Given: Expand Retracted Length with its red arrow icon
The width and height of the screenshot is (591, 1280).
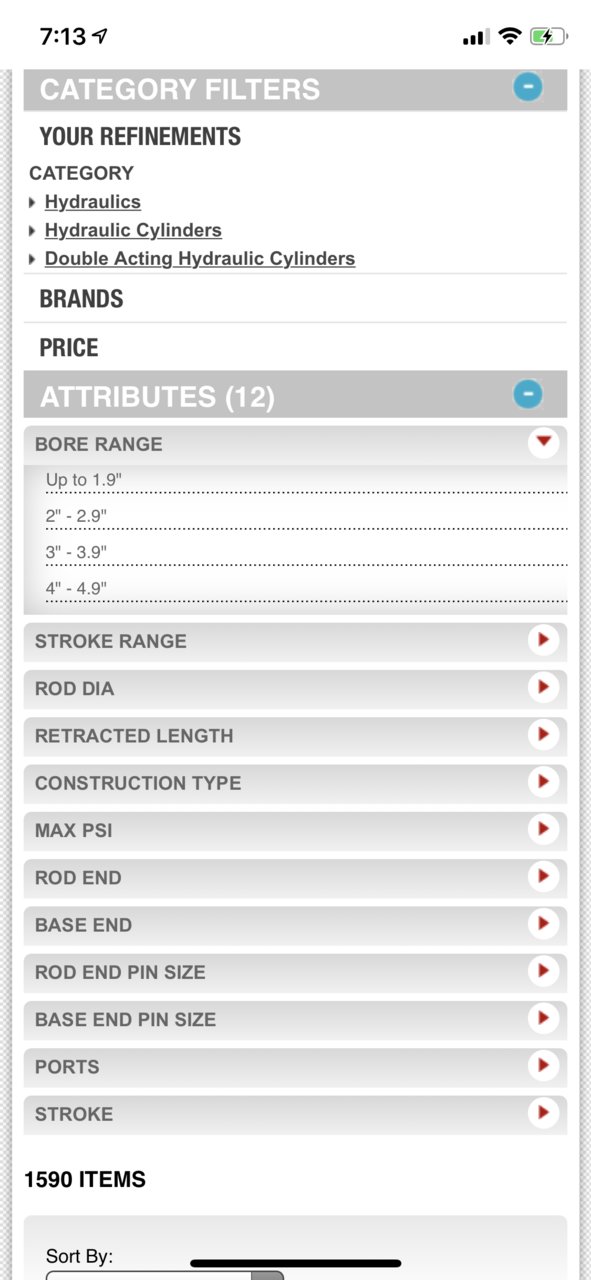Looking at the screenshot, I should (x=543, y=734).
